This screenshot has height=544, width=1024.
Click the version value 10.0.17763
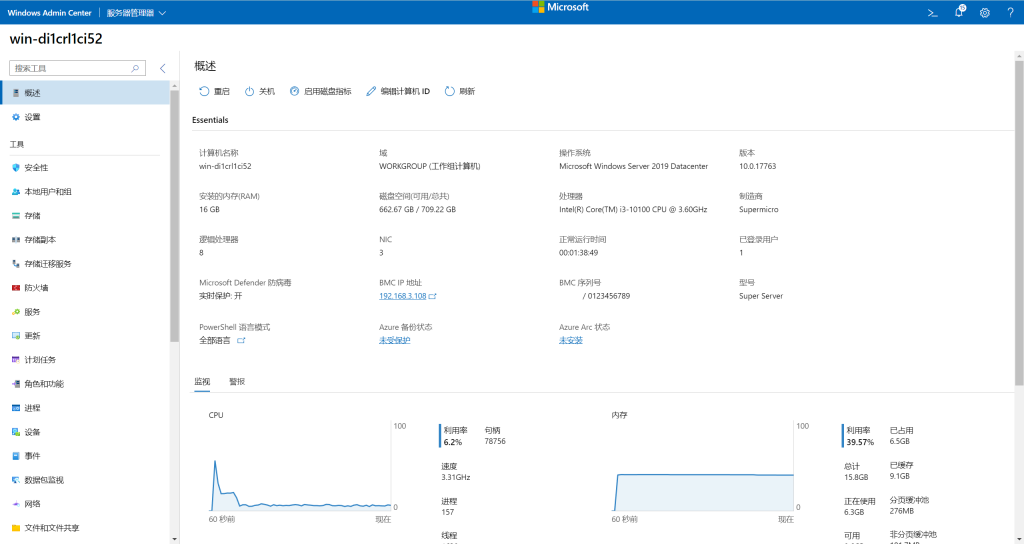click(x=758, y=166)
